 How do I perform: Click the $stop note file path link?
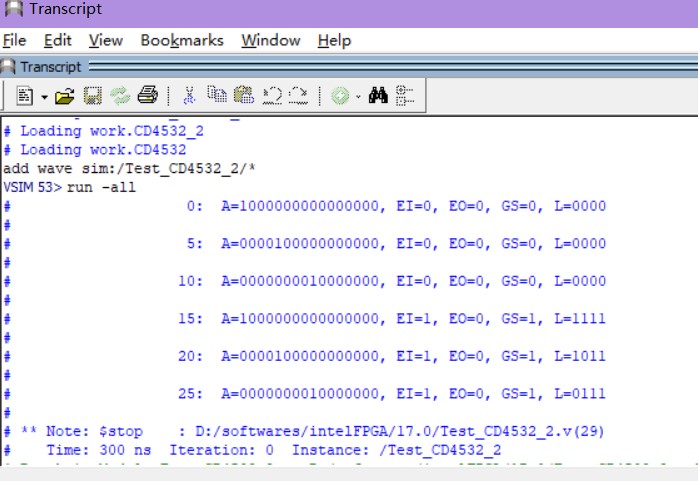point(399,431)
